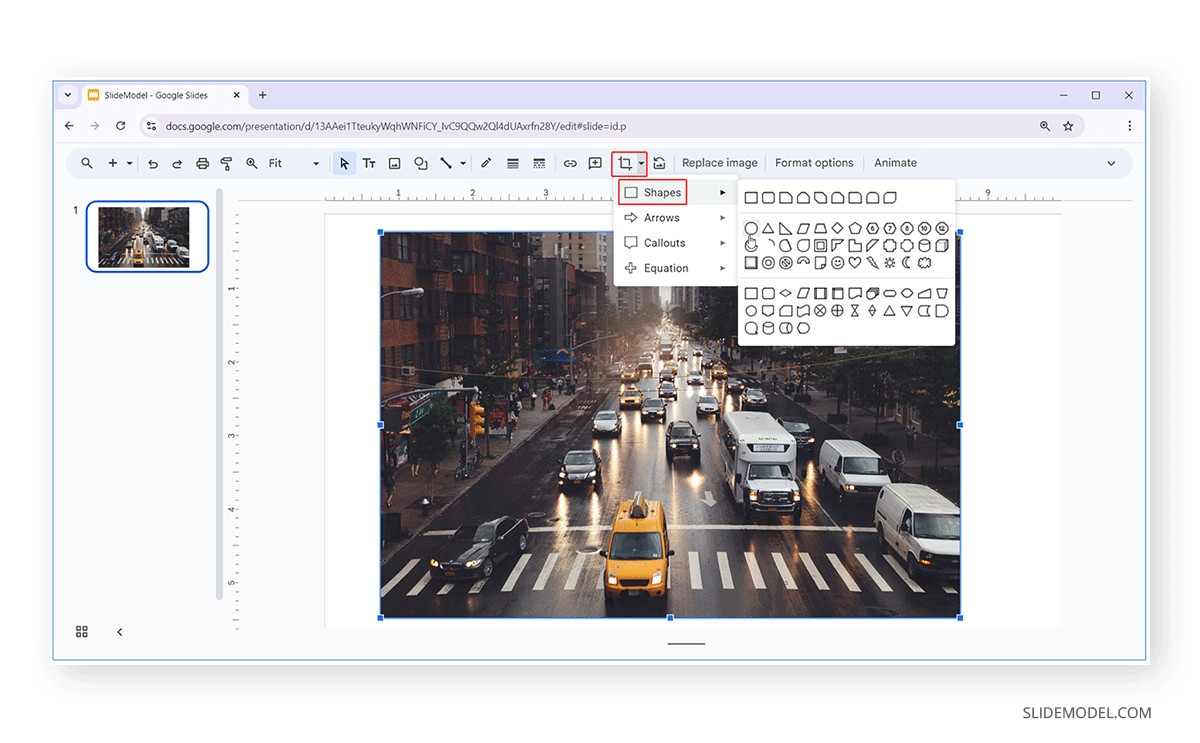Open the Fit zoom level dropdown
This screenshot has width=1200, height=743.
coord(294,163)
